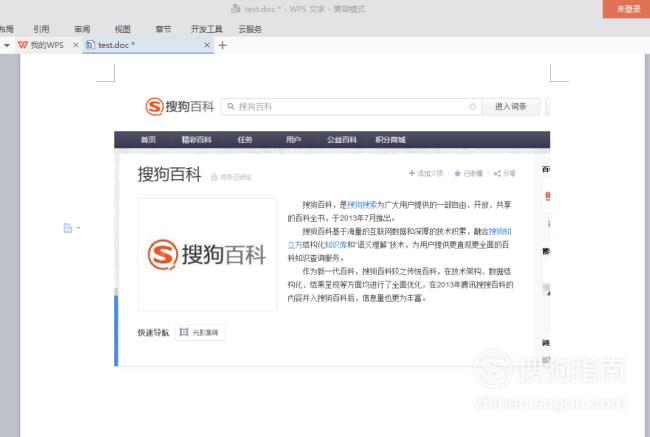This screenshot has height=437, width=650.
Task: Click 精彩百科 in the navigation bar
Action: click(196, 140)
